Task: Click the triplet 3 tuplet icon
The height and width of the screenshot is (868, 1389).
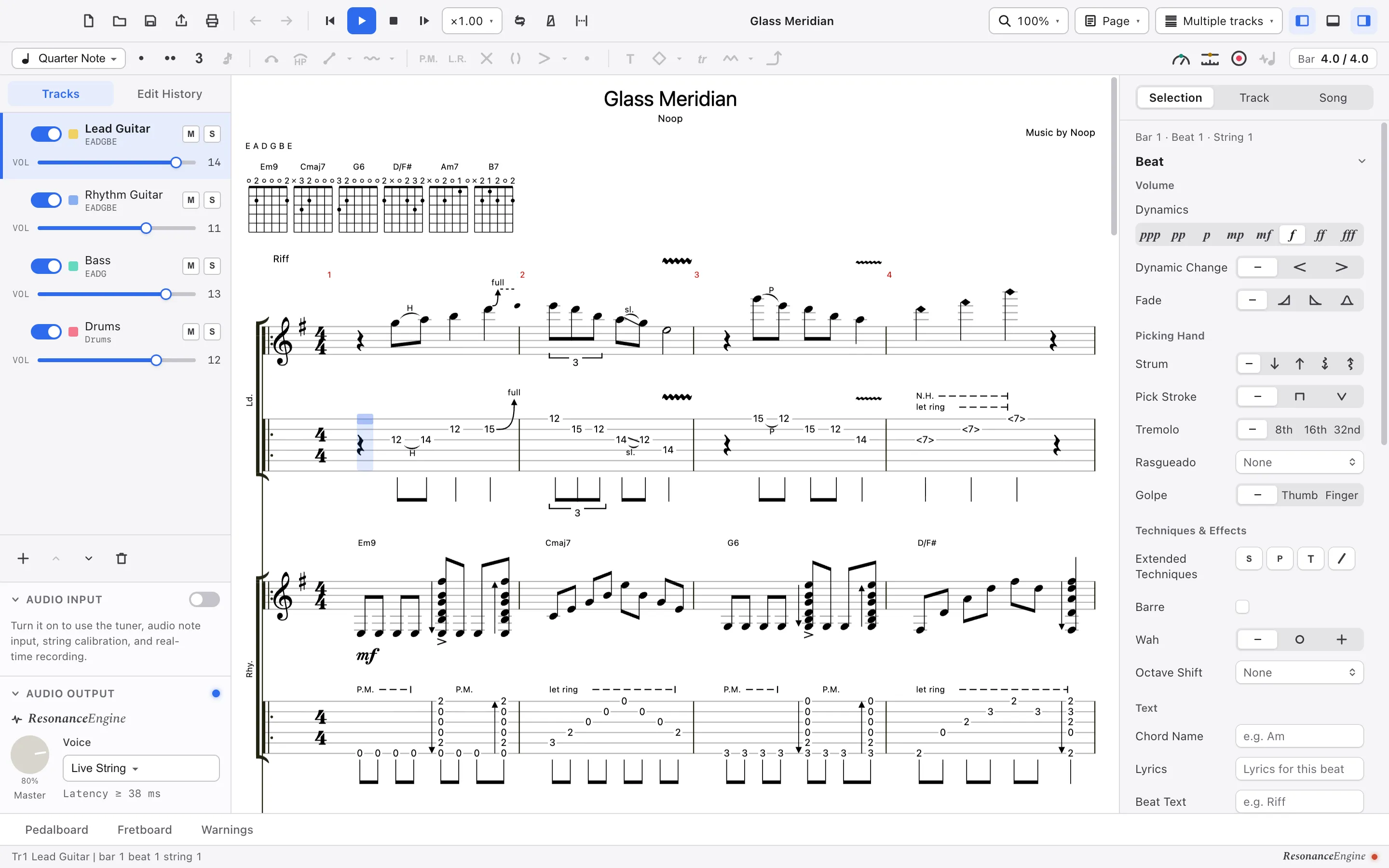Action: pyautogui.click(x=199, y=58)
